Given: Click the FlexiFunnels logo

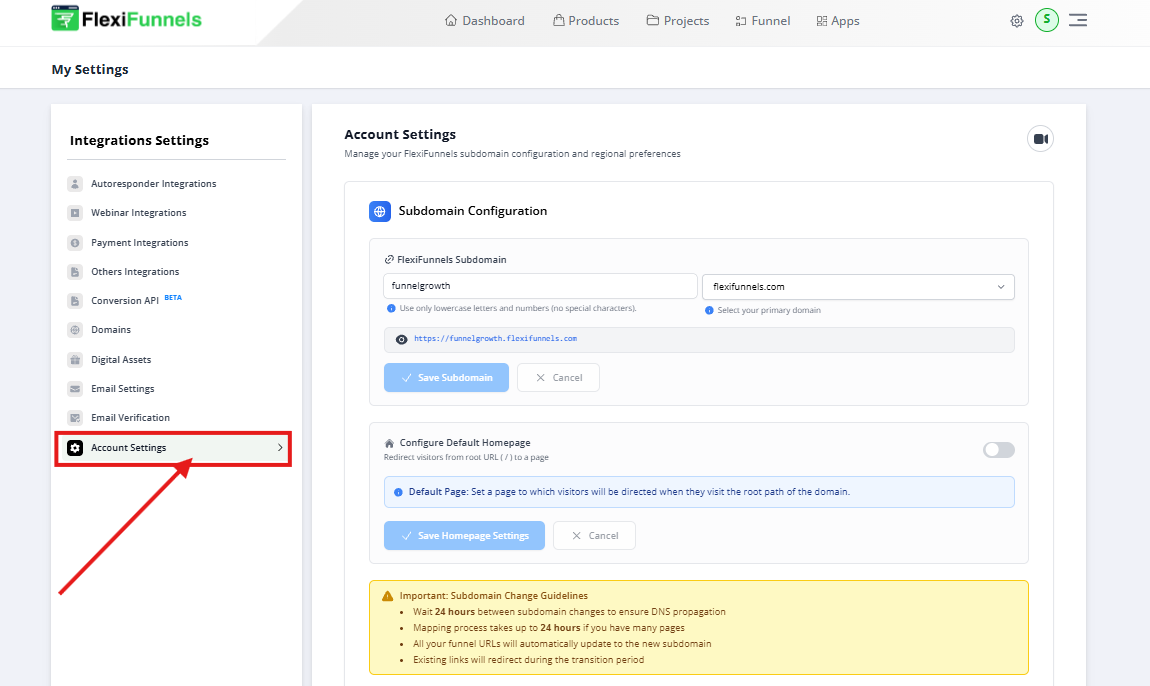Looking at the screenshot, I should (x=126, y=19).
